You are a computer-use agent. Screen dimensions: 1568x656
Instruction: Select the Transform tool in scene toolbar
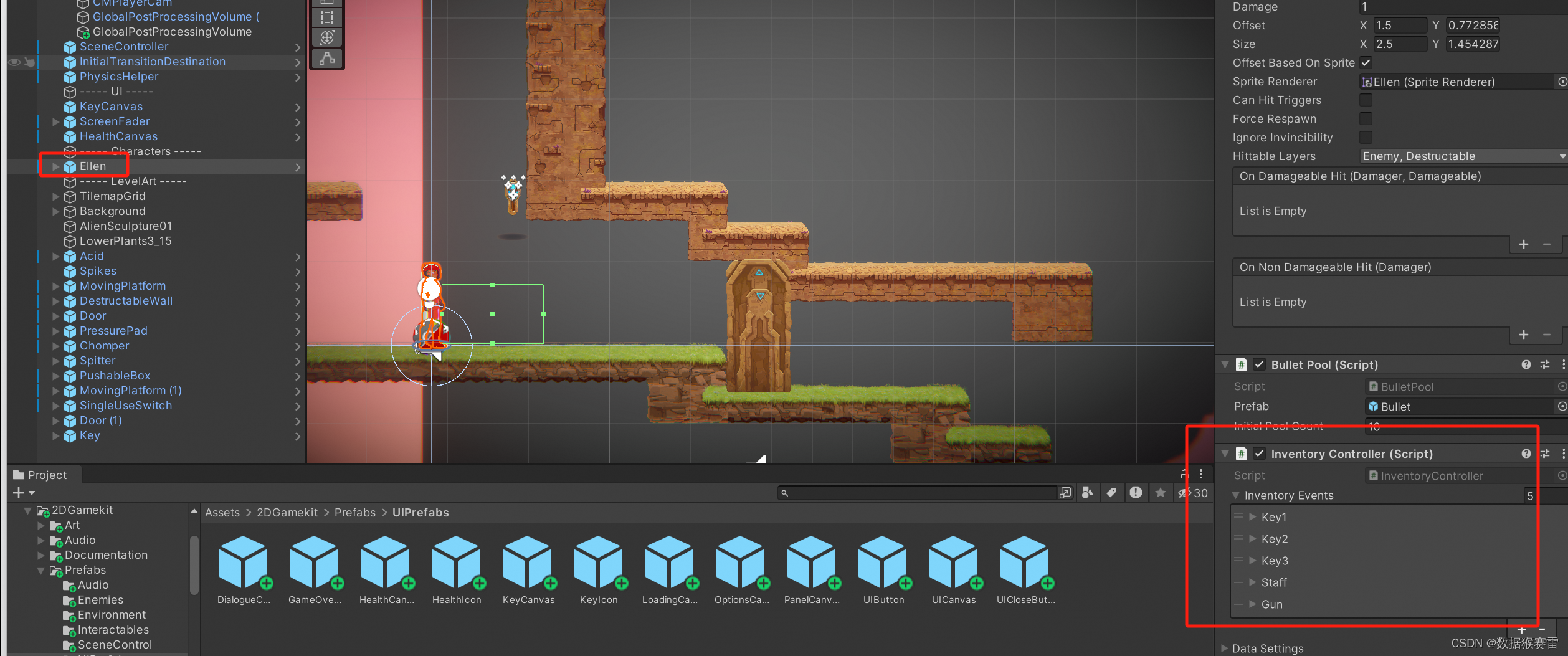pos(327,37)
